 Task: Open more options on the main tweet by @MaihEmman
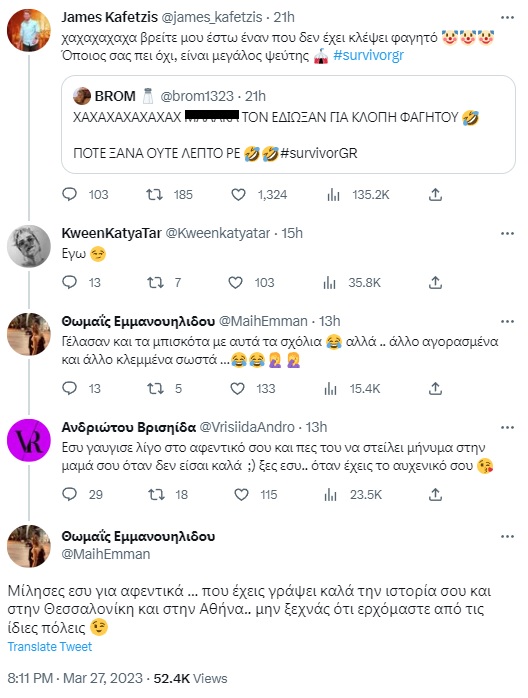[508, 536]
